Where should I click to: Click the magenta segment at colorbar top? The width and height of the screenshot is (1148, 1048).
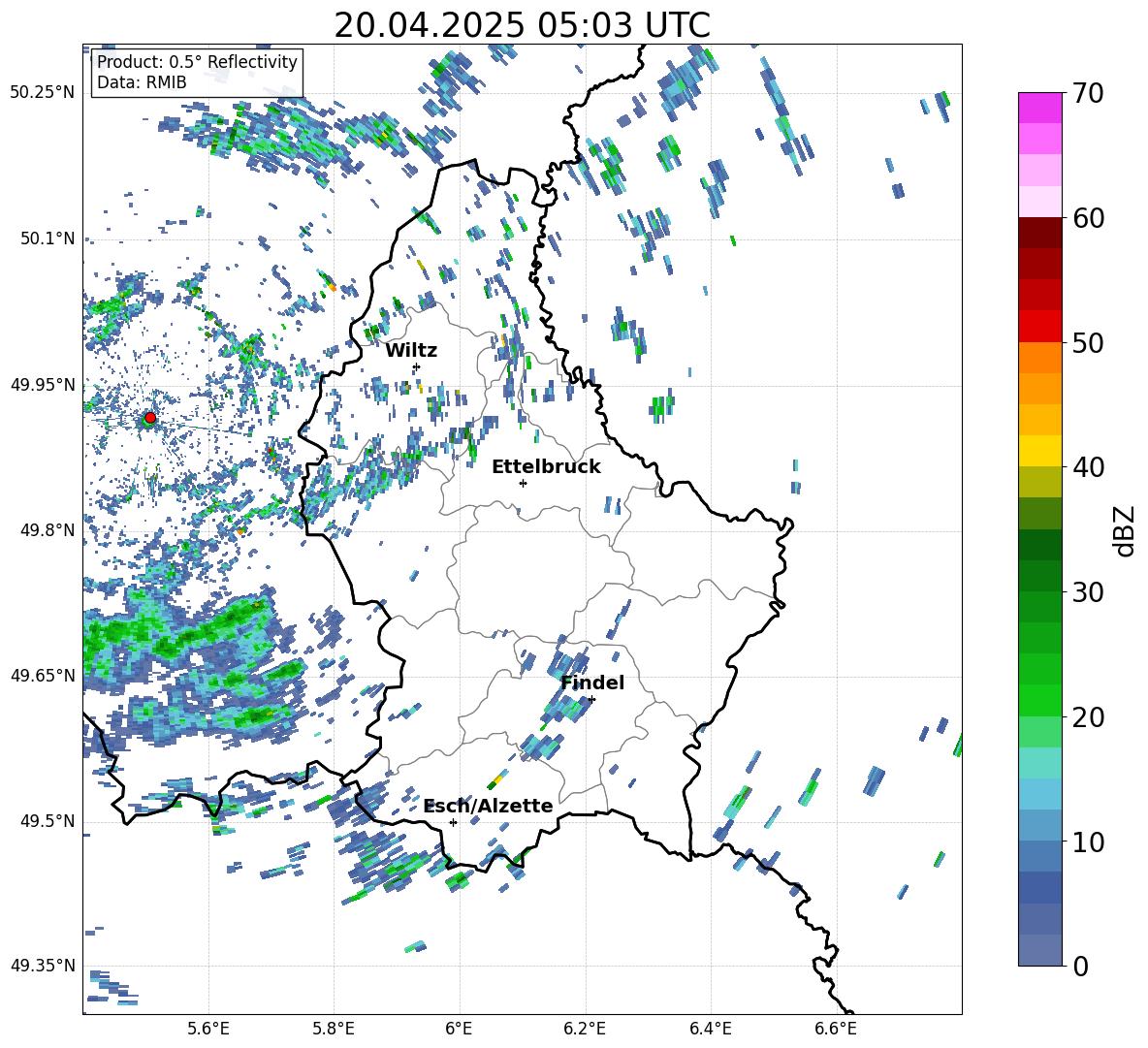tap(1039, 109)
